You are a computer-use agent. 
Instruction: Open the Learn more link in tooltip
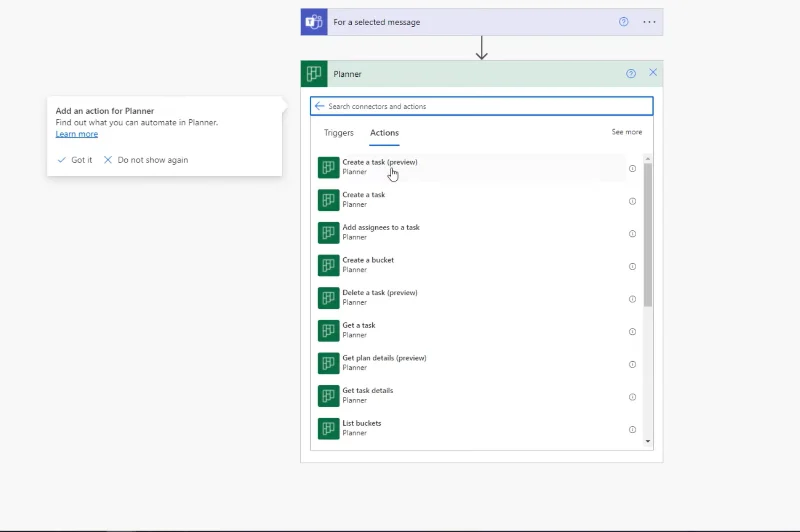tap(77, 134)
